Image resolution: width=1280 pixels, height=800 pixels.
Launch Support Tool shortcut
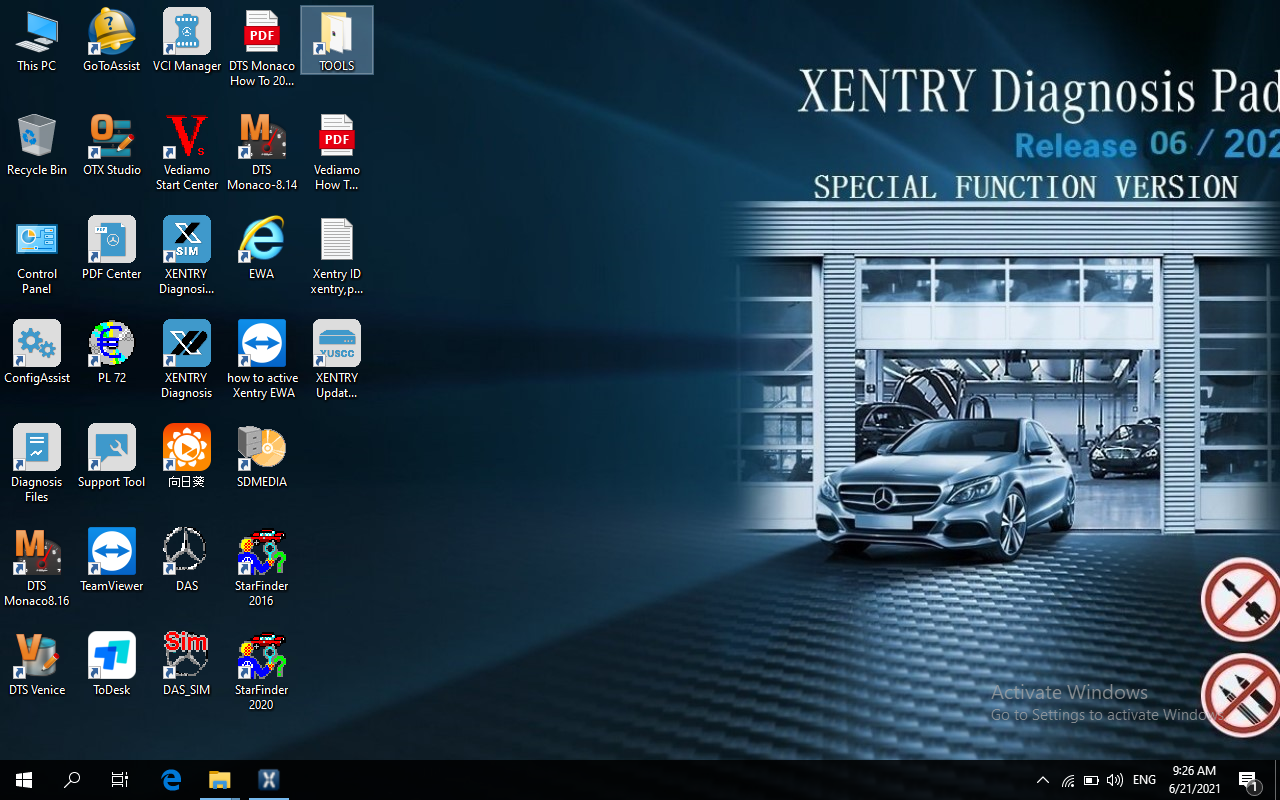tap(112, 456)
